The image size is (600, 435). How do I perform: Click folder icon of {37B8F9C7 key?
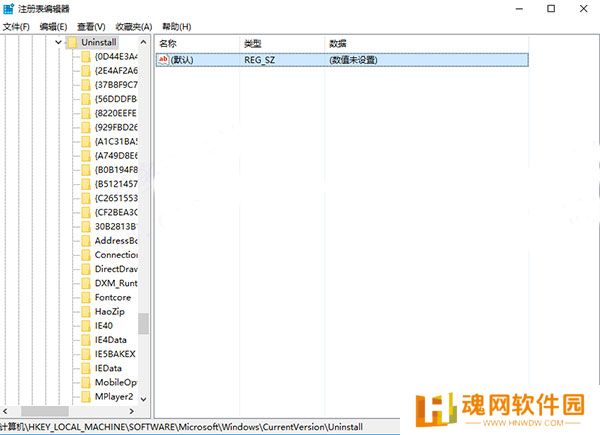click(x=86, y=85)
